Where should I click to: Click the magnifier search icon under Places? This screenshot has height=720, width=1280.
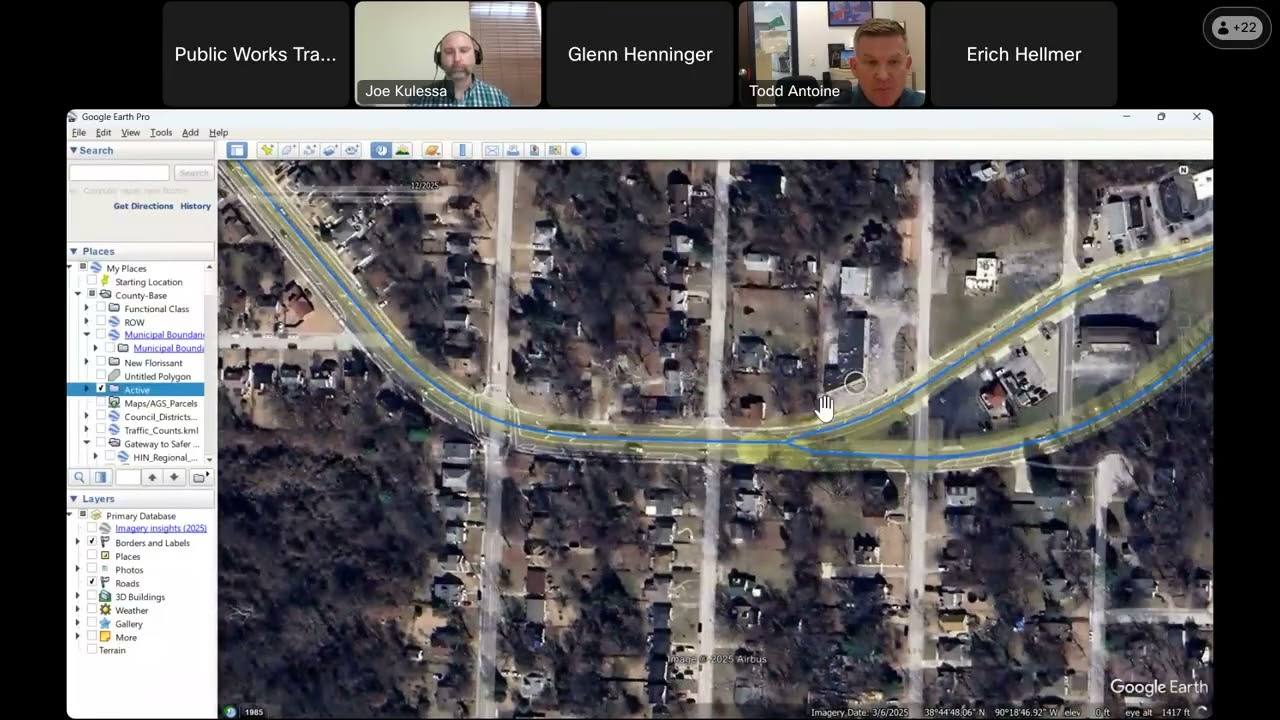pos(79,477)
